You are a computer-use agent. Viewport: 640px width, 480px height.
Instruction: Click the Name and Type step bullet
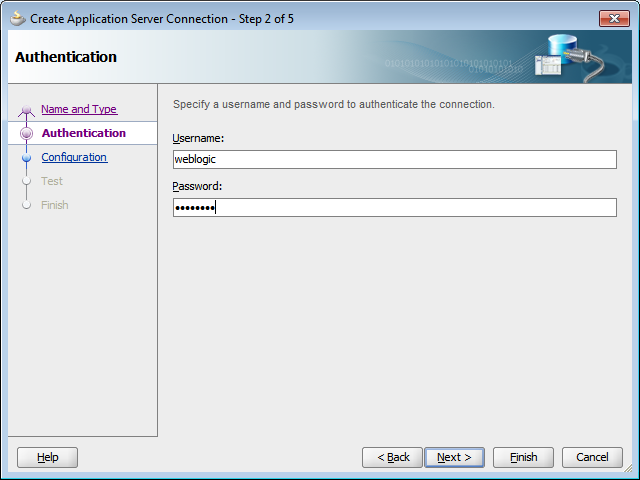[x=27, y=110]
